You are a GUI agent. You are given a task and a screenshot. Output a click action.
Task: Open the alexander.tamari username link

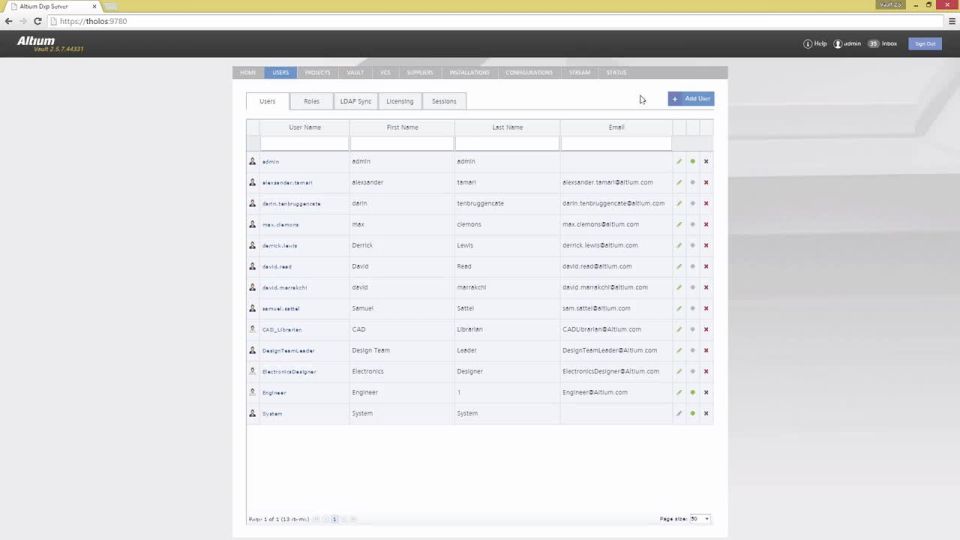tap(287, 183)
